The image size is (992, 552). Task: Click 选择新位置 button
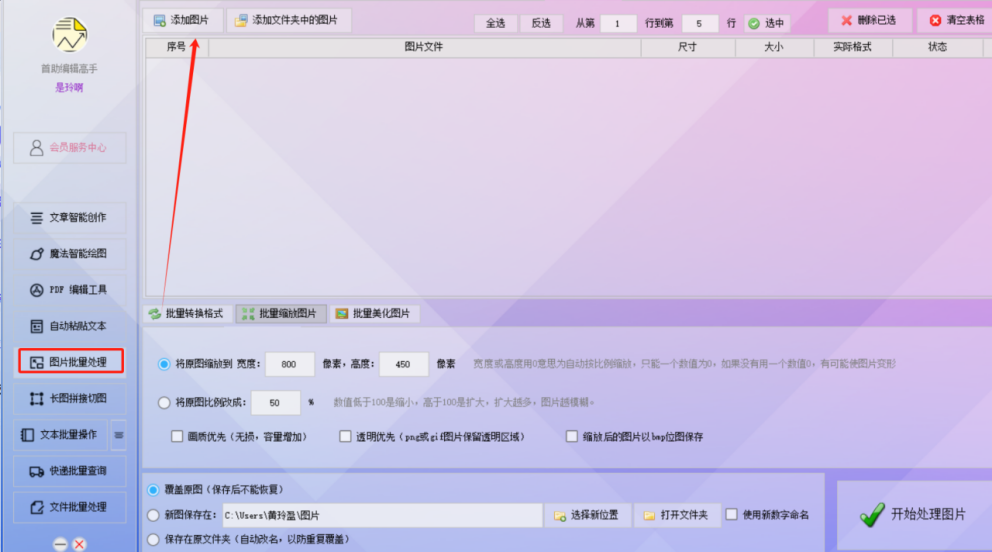pos(588,515)
